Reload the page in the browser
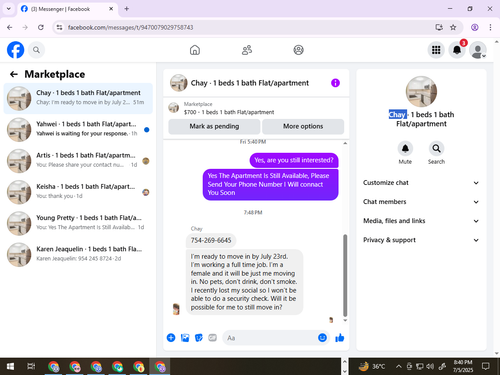The image size is (500, 375). [x=41, y=27]
